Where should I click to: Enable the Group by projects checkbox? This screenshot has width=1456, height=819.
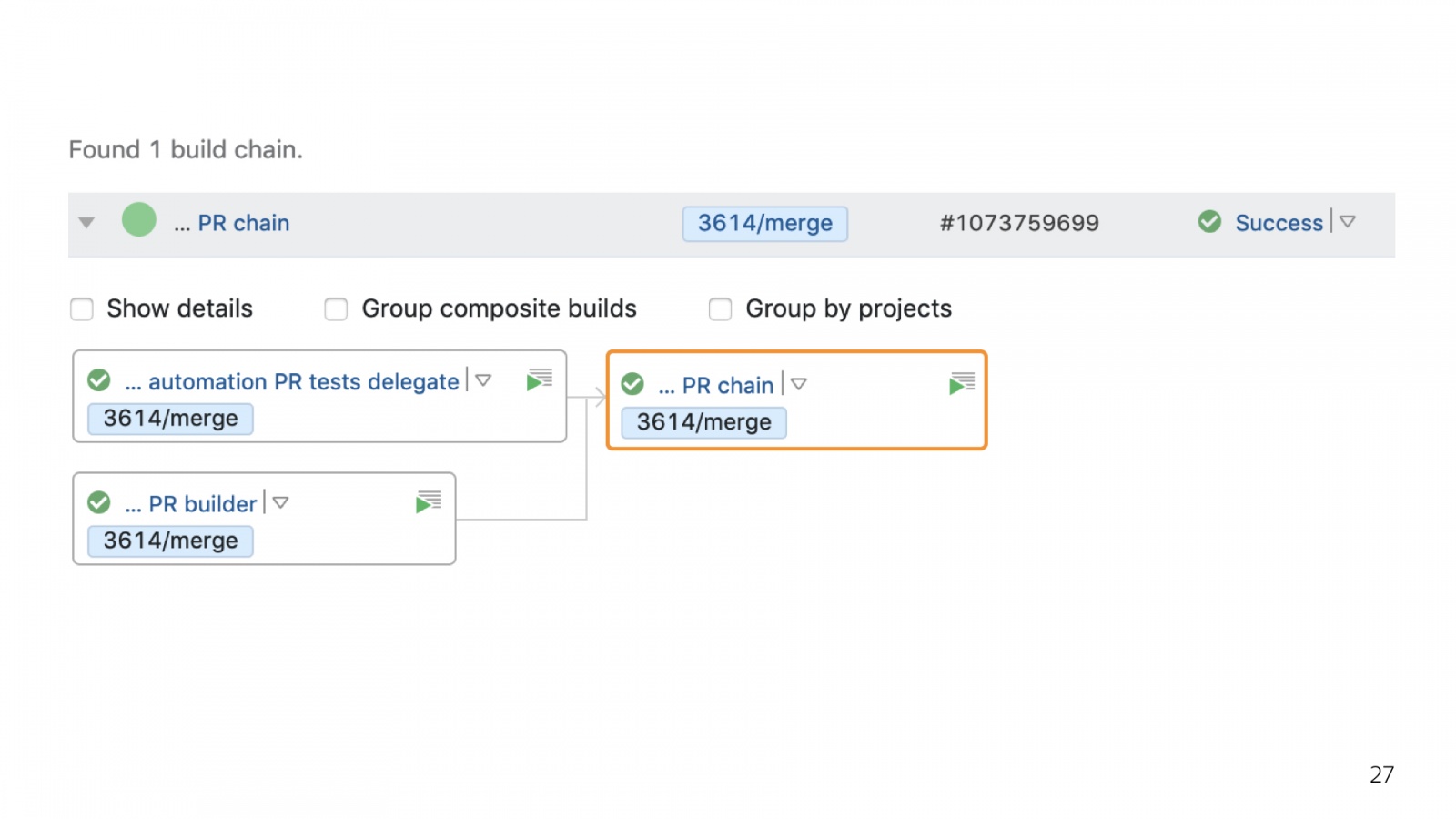pos(720,309)
